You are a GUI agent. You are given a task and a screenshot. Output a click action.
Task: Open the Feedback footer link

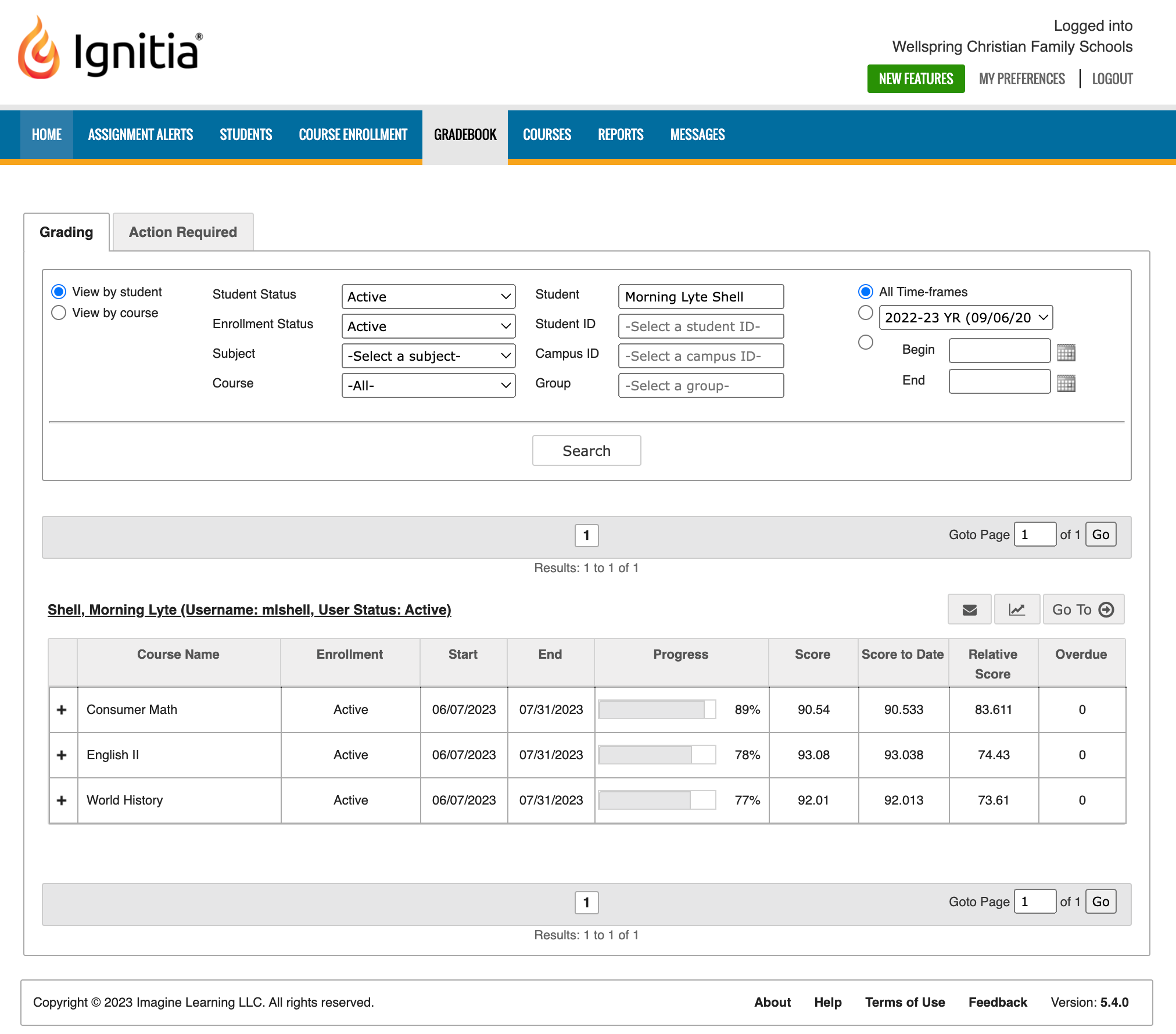click(998, 1002)
